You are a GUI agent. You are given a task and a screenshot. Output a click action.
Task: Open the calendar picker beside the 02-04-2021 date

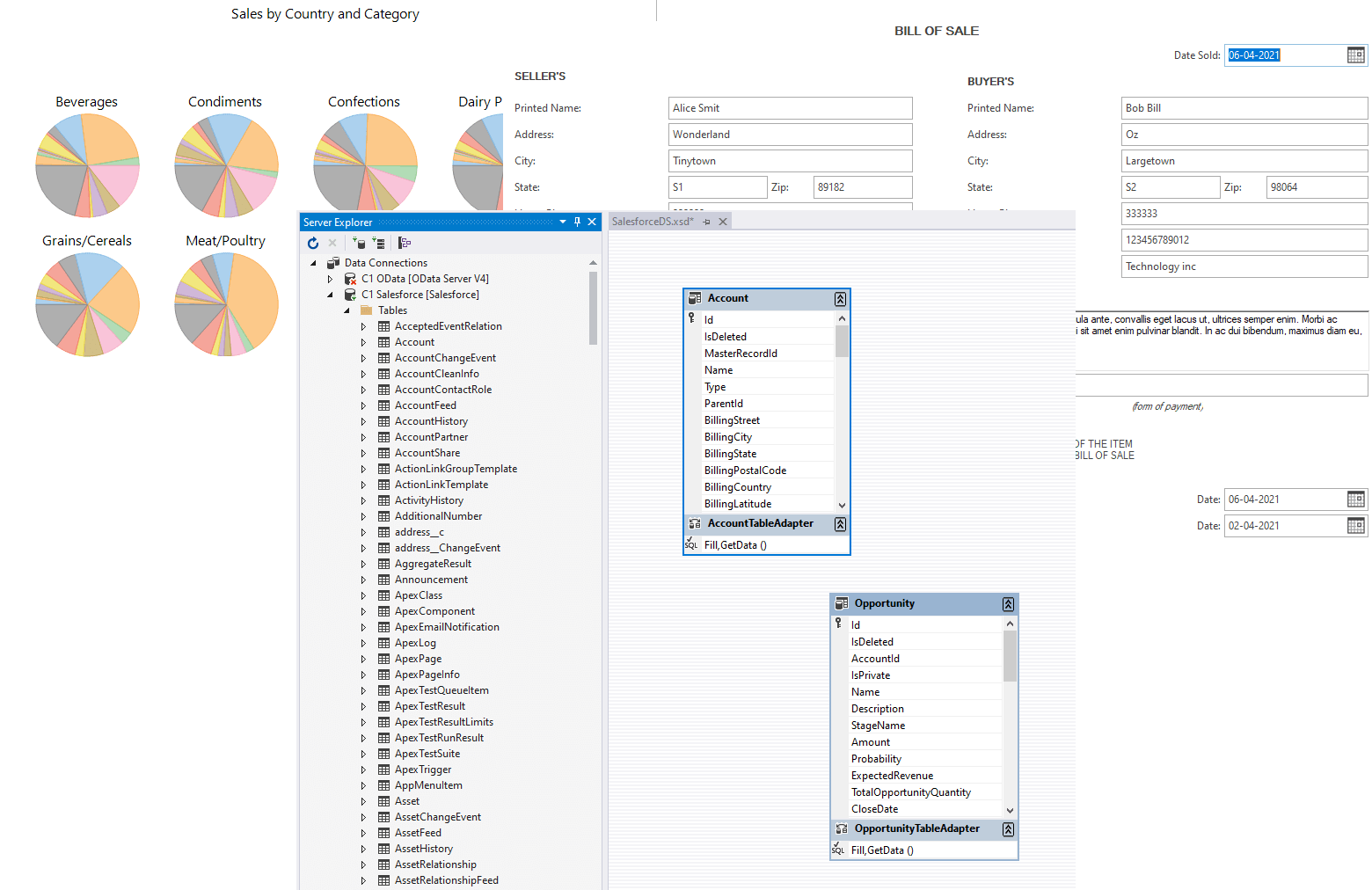coord(1354,525)
